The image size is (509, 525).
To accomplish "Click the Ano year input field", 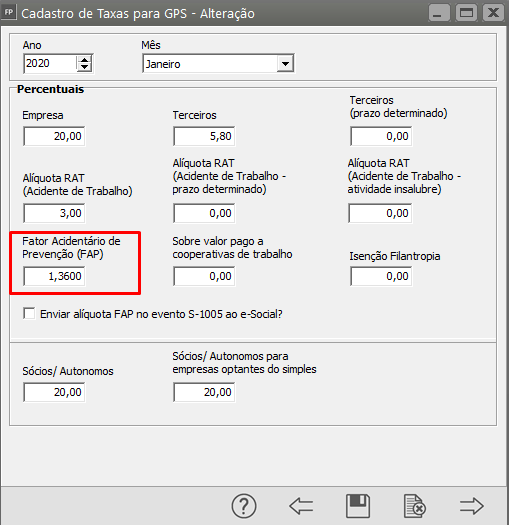I will point(50,63).
